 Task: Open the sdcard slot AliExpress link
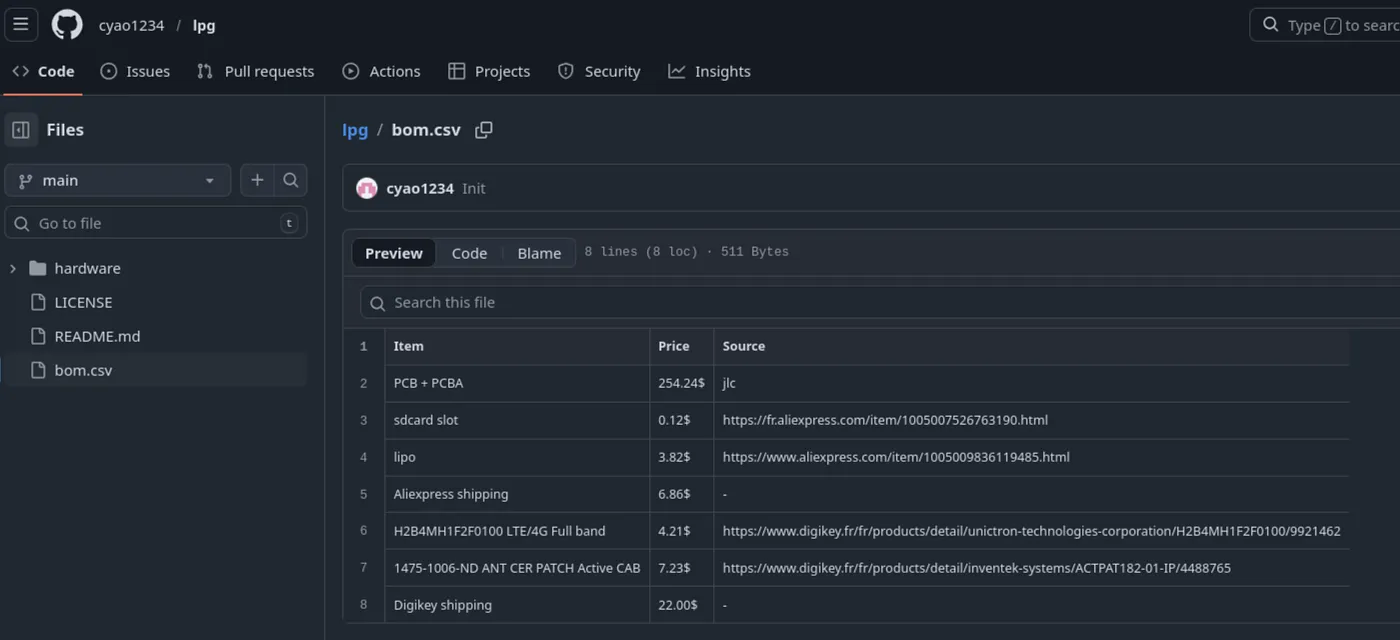pyautogui.click(x=885, y=420)
